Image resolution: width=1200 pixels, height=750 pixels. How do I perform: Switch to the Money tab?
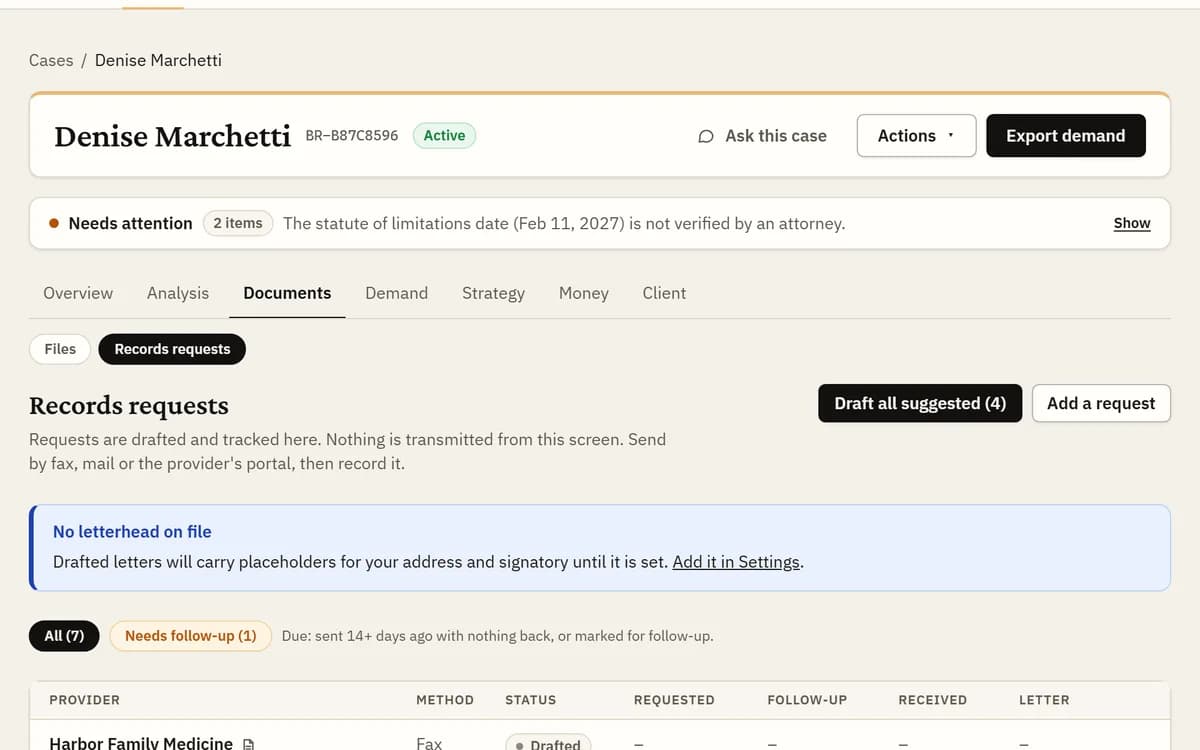584,293
